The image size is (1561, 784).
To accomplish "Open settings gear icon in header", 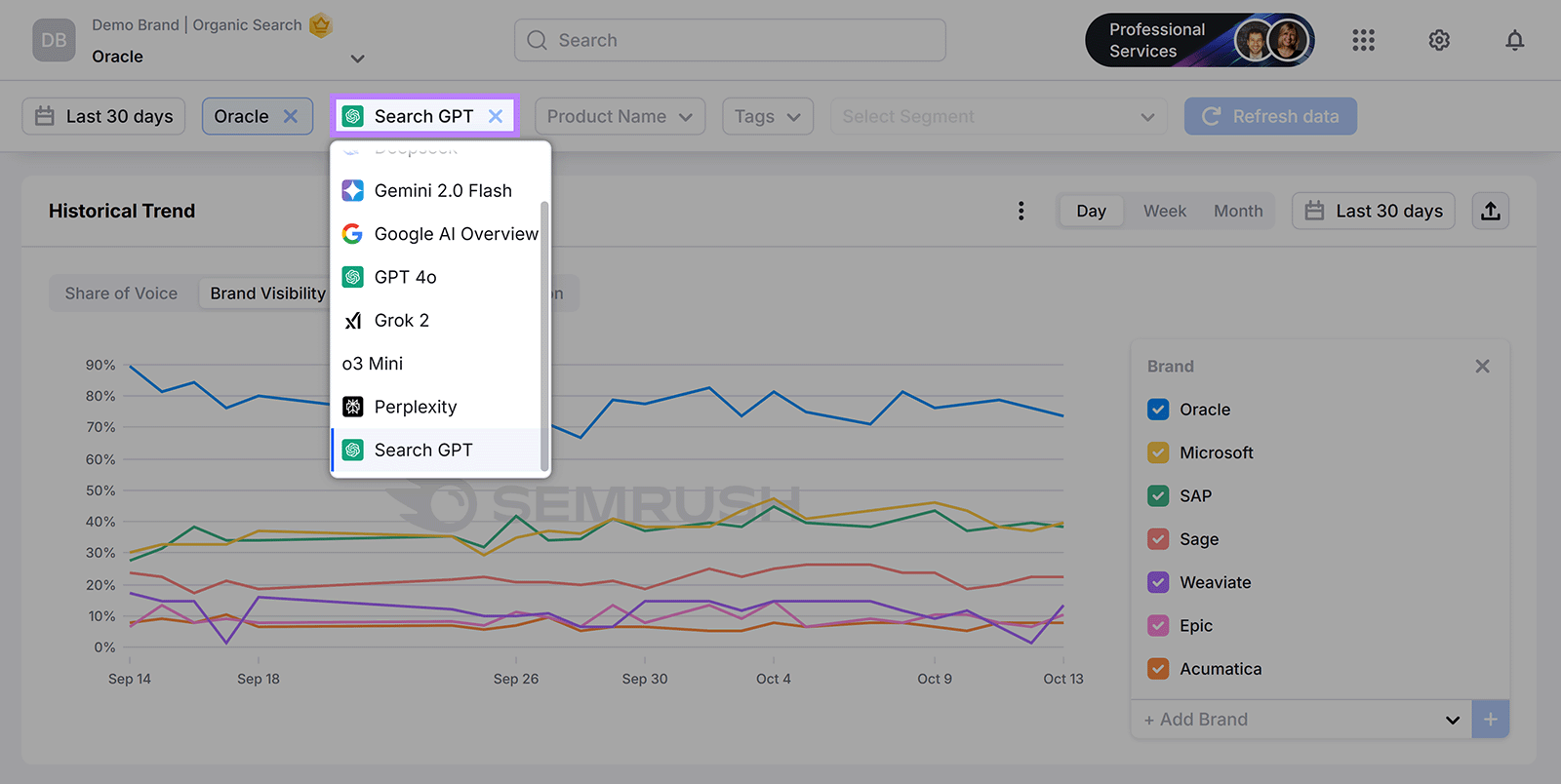I will (x=1439, y=40).
